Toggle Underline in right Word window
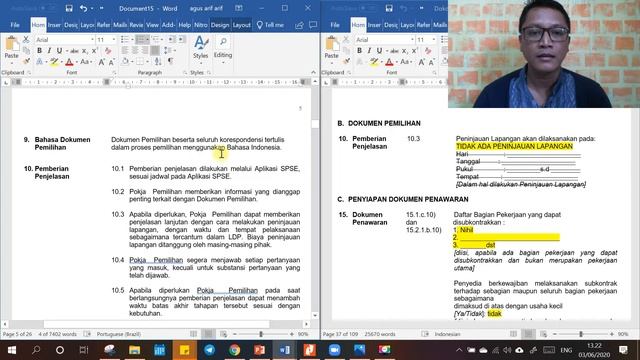Screen dimensions: 640x360 pyautogui.click(x=379, y=51)
